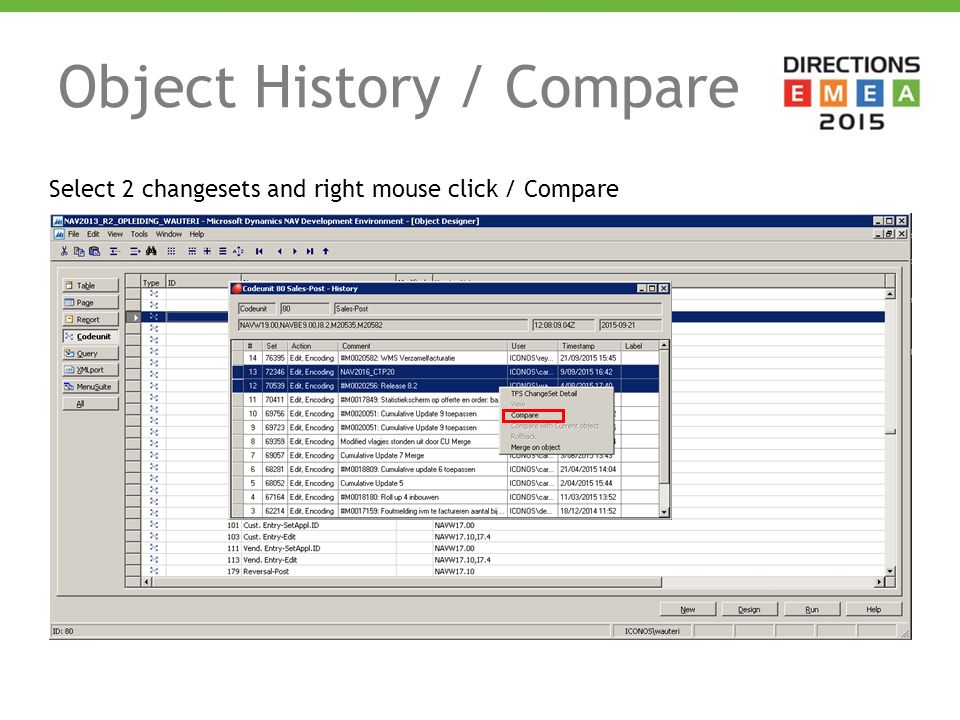Viewport: 960px width, 720px height.
Task: Select history row 10 set 69756
Action: click(x=366, y=414)
